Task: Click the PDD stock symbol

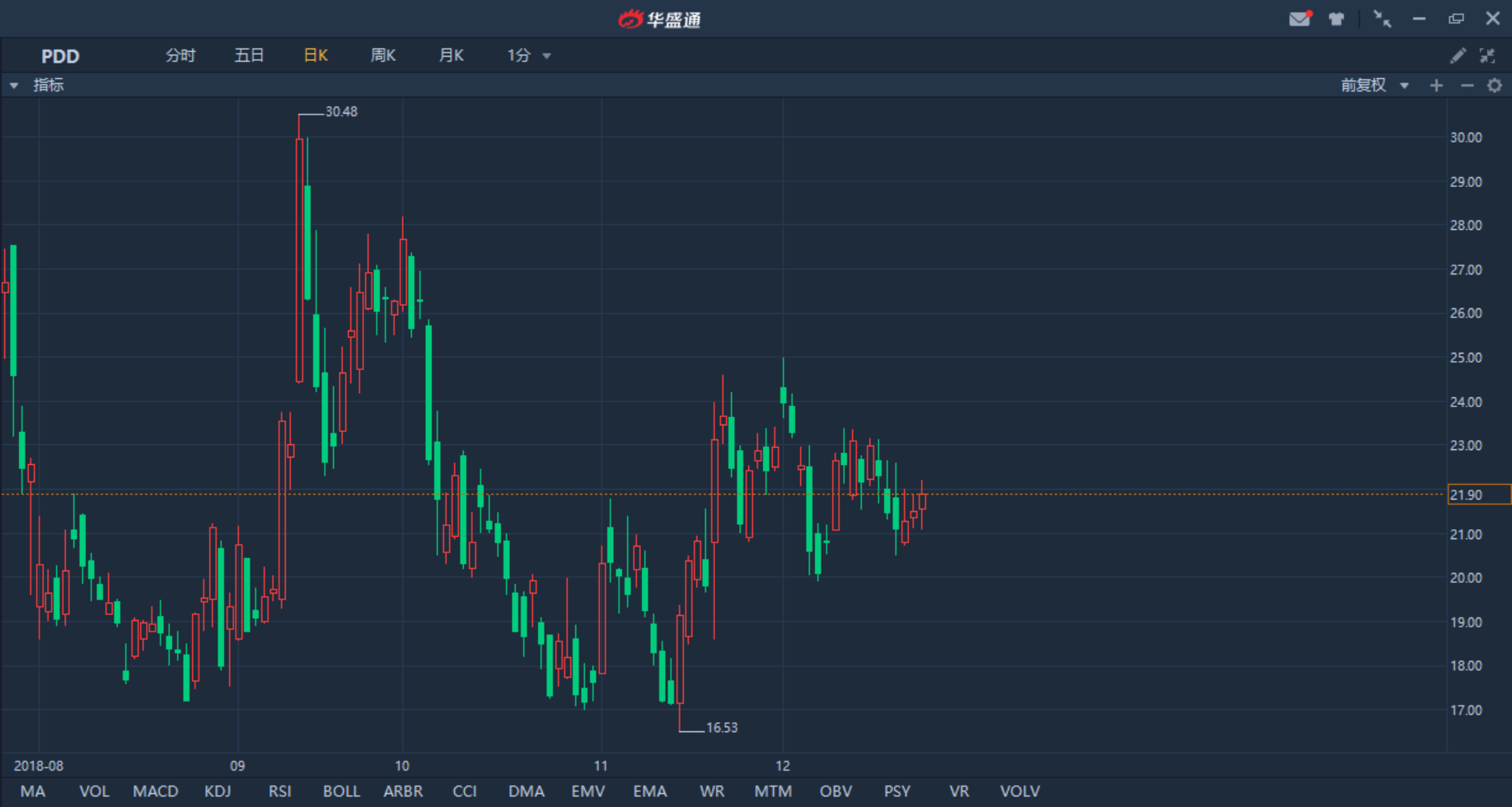Action: pyautogui.click(x=60, y=56)
